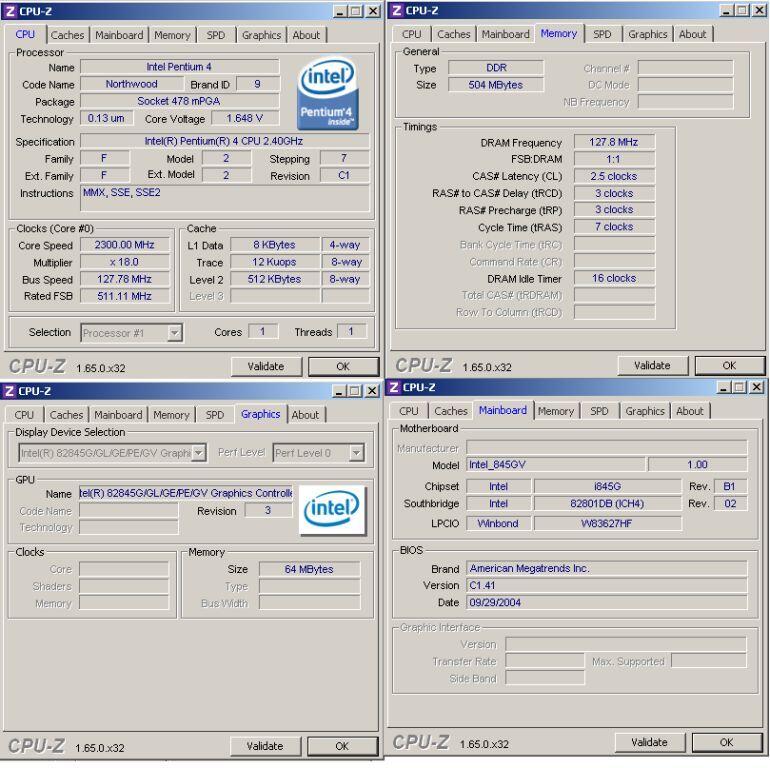The width and height of the screenshot is (770, 768).
Task: Click the memory Size value 504 MBytes
Action: click(x=496, y=85)
